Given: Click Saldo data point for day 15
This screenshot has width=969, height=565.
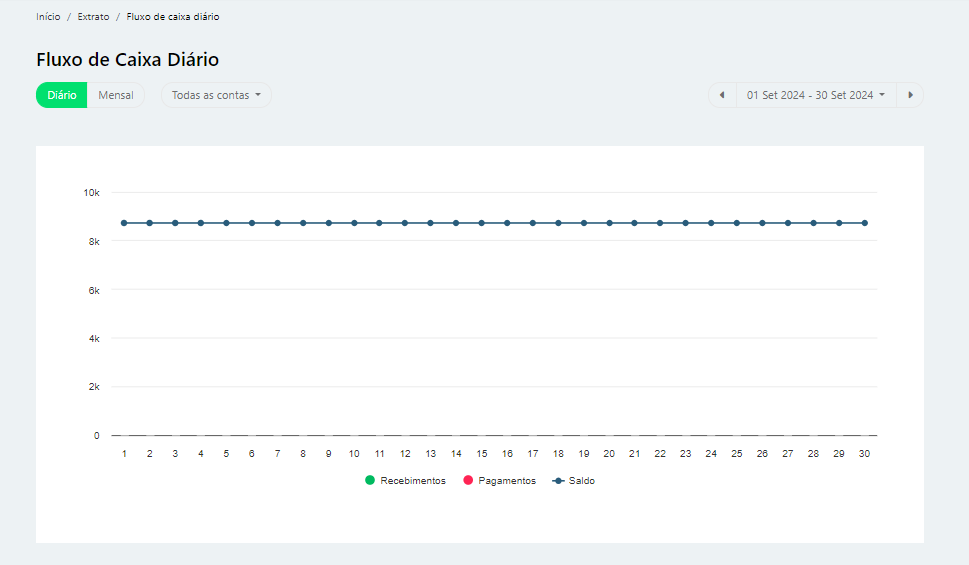Looking at the screenshot, I should click(482, 223).
